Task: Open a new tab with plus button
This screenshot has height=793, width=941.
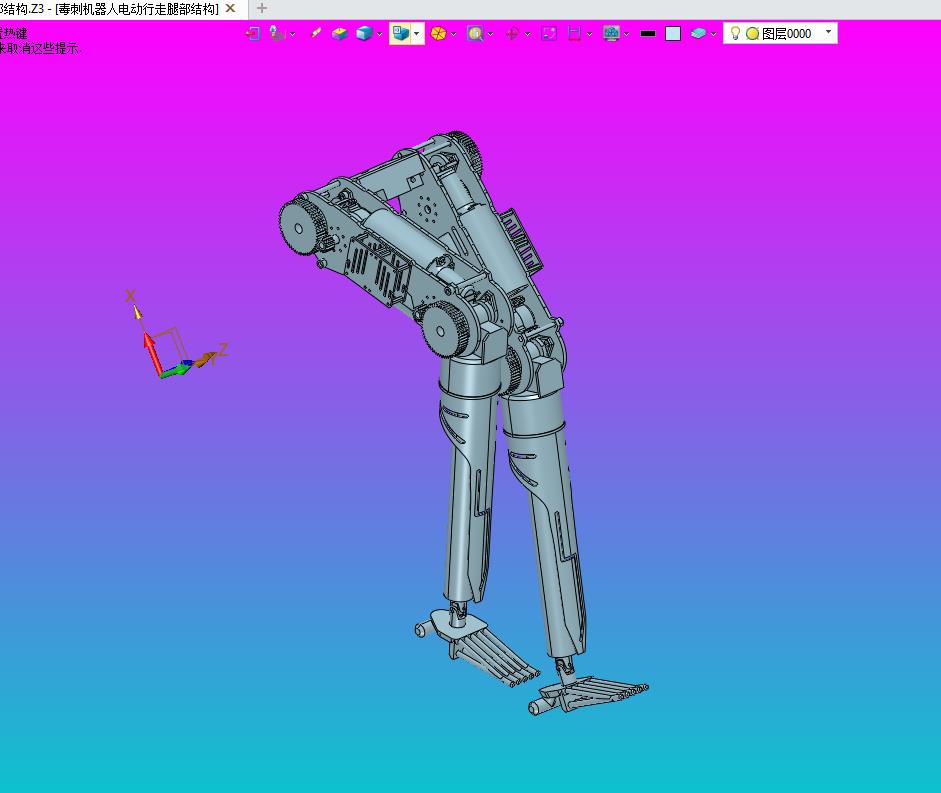Action: click(x=262, y=8)
